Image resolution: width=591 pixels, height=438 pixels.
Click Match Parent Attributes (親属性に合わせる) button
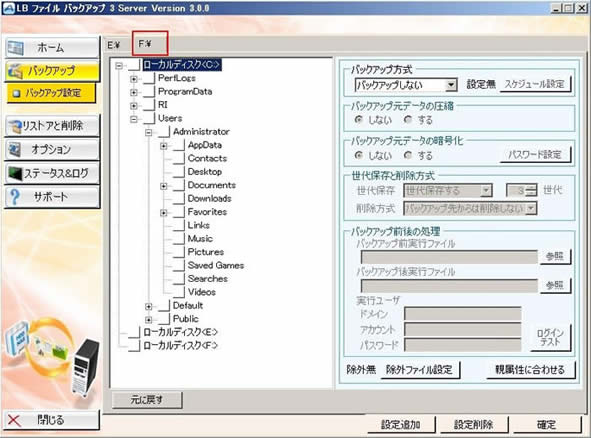pyautogui.click(x=530, y=370)
